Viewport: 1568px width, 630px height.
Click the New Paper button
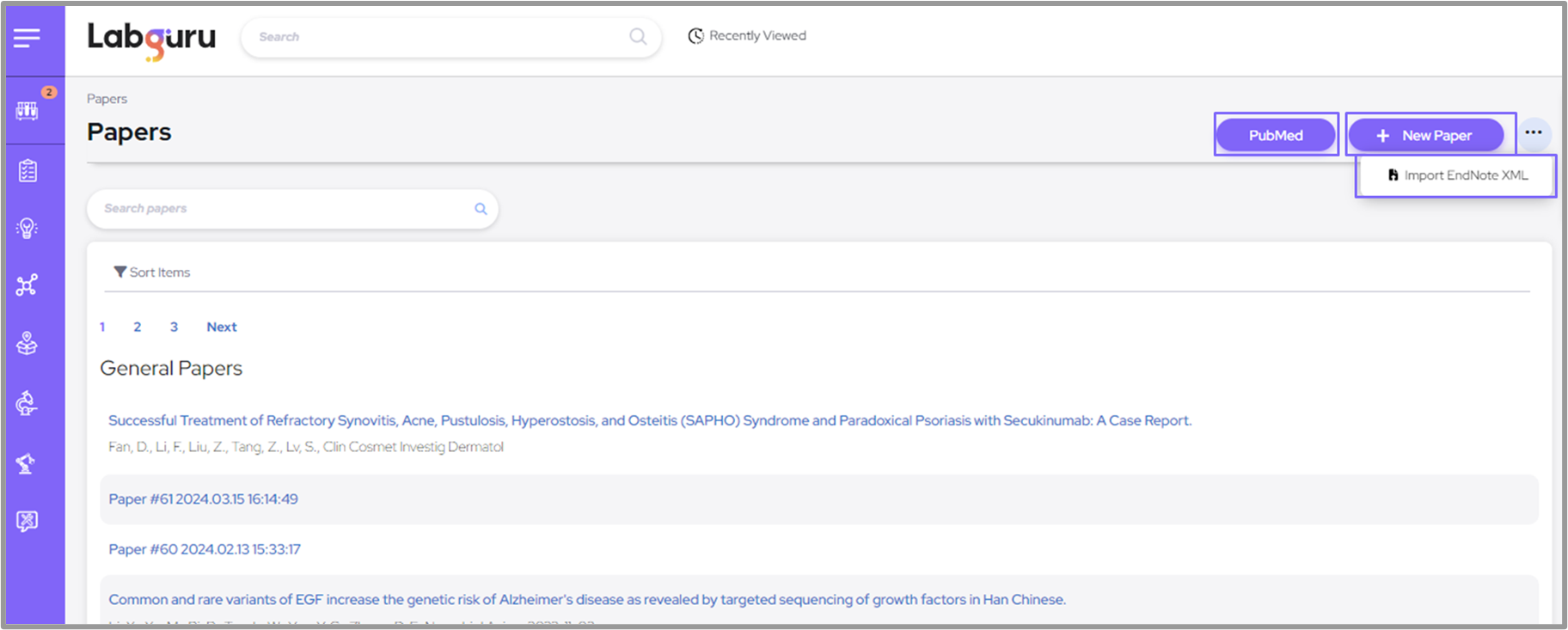(x=1425, y=135)
